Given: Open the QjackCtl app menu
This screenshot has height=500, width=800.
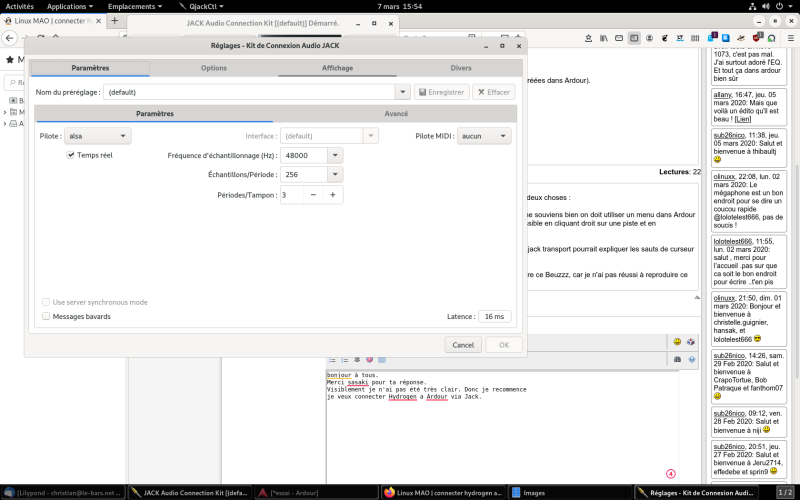Looking at the screenshot, I should tap(202, 7).
